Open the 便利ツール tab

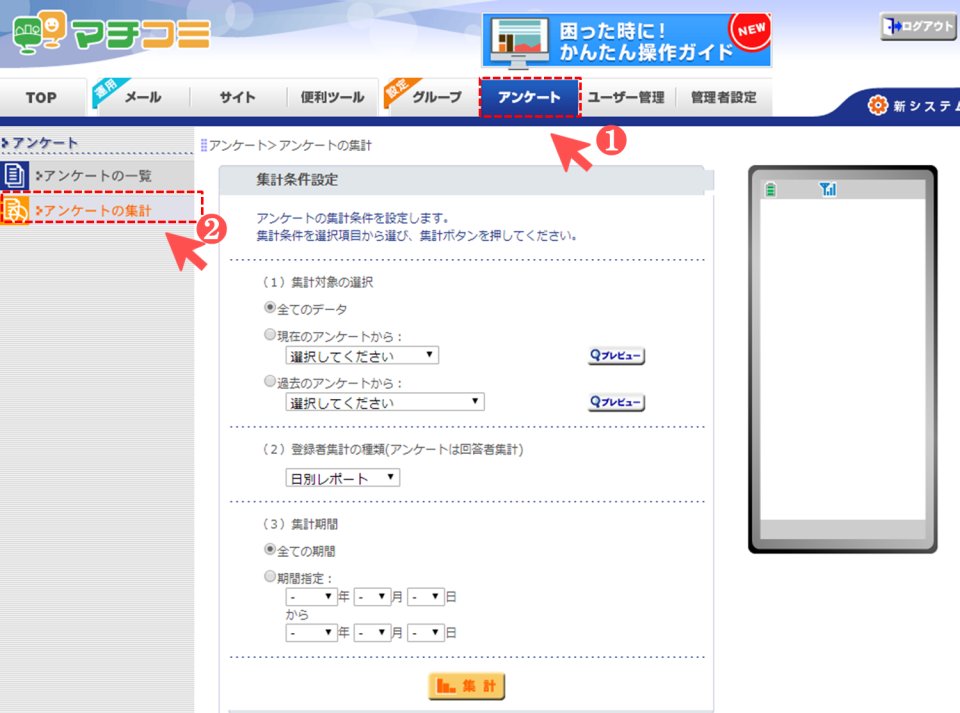[332, 97]
